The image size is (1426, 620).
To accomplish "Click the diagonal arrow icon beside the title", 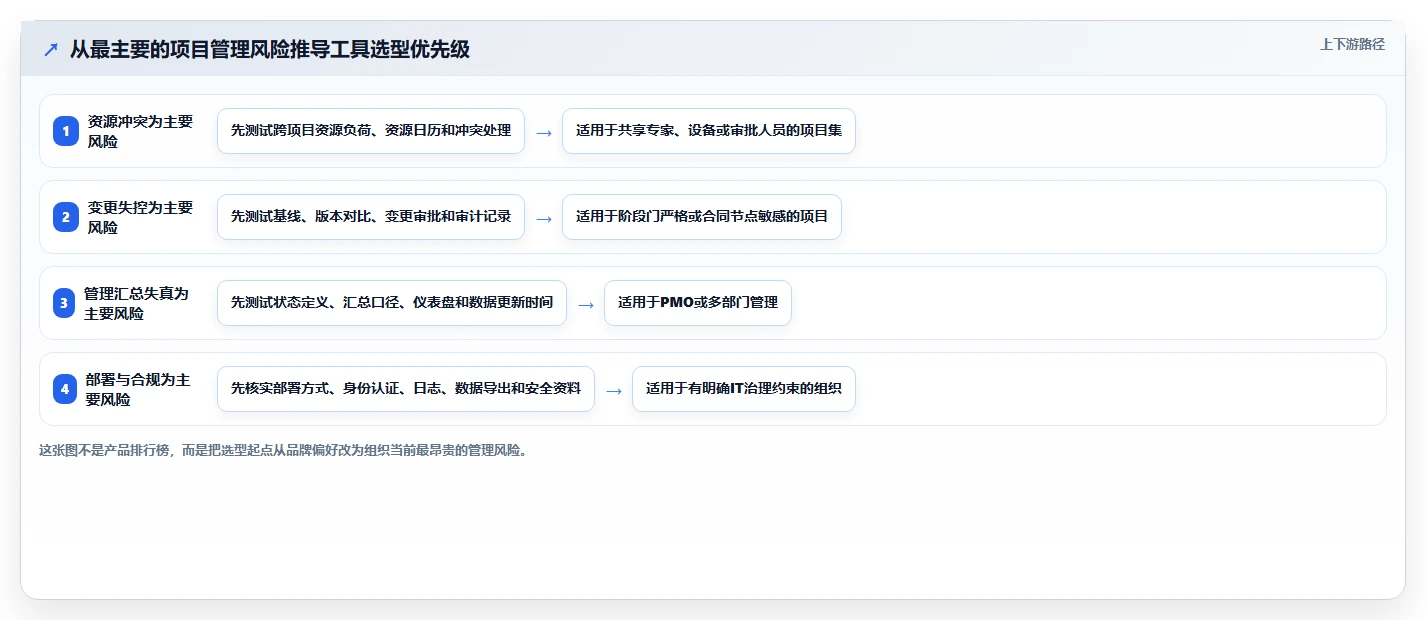I will (x=51, y=49).
